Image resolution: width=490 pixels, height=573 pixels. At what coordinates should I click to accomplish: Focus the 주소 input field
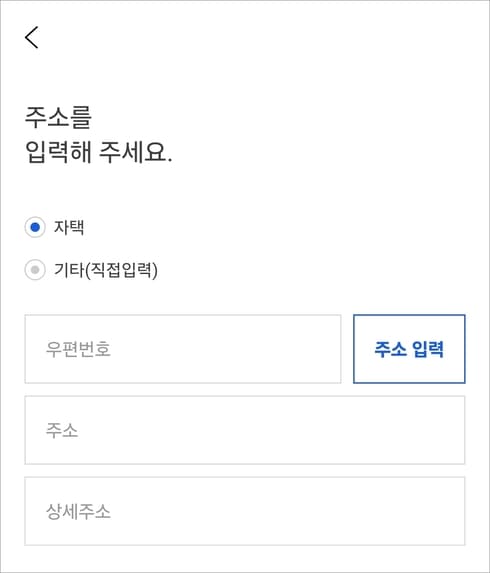point(245,430)
